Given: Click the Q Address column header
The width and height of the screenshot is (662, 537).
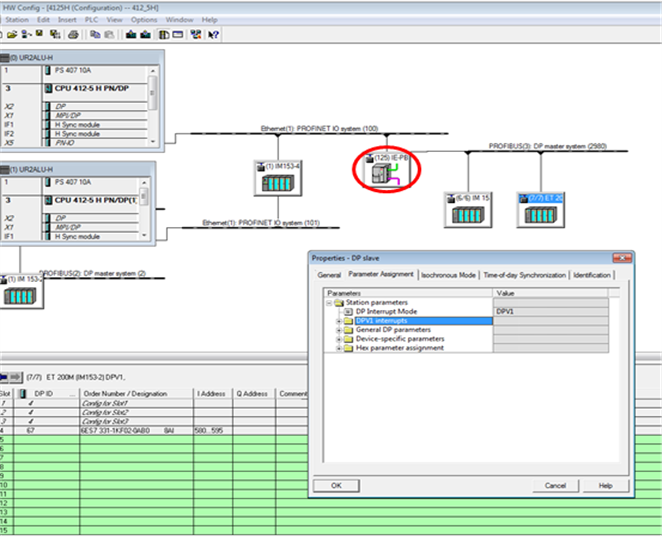Looking at the screenshot, I should (x=253, y=393).
